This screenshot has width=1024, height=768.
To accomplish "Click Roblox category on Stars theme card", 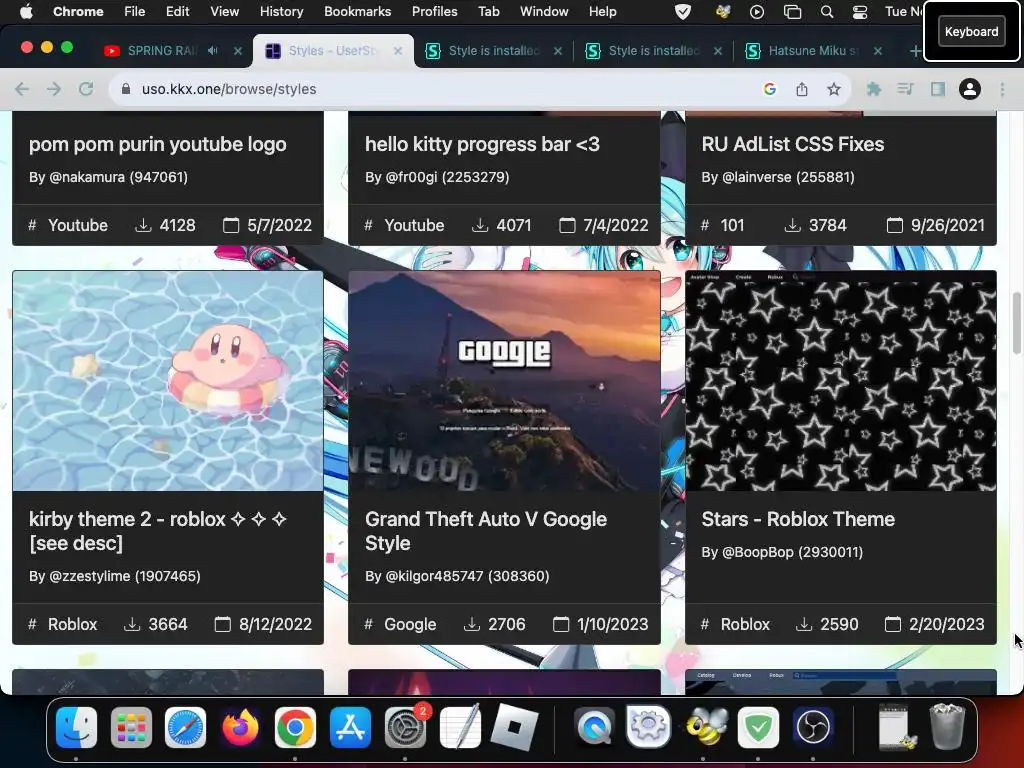I will 745,624.
